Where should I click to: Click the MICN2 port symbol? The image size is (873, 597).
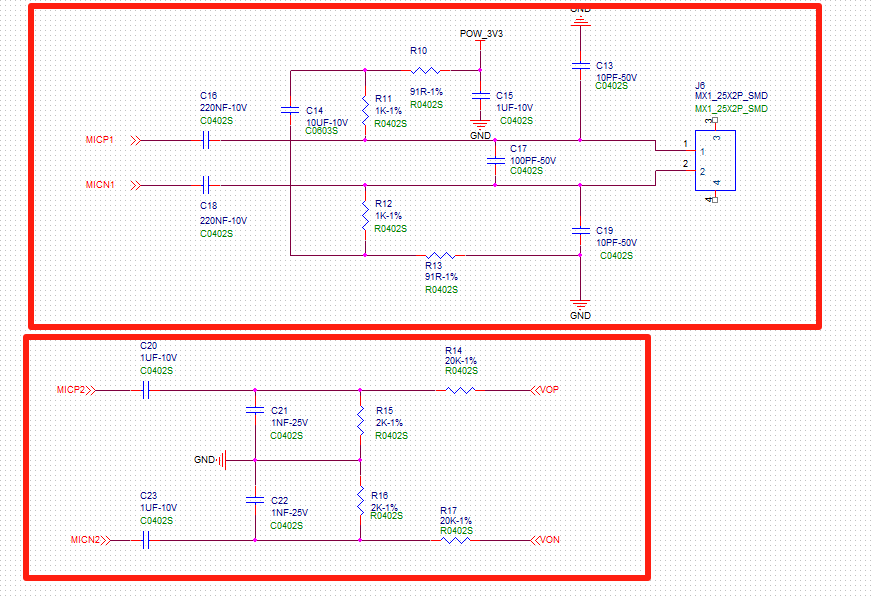pos(106,540)
